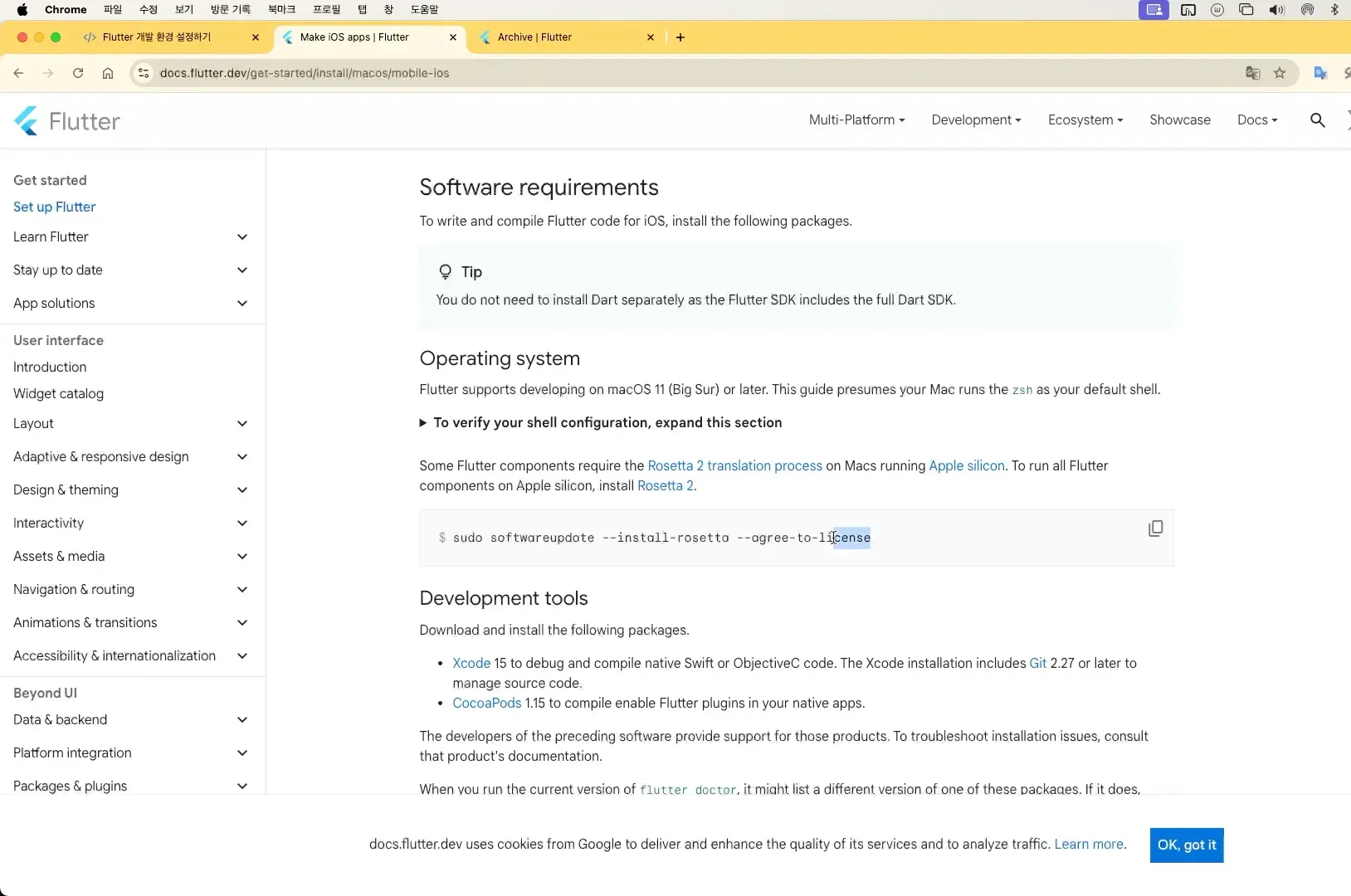
Task: Expand the shell configuration verification section
Action: [601, 422]
